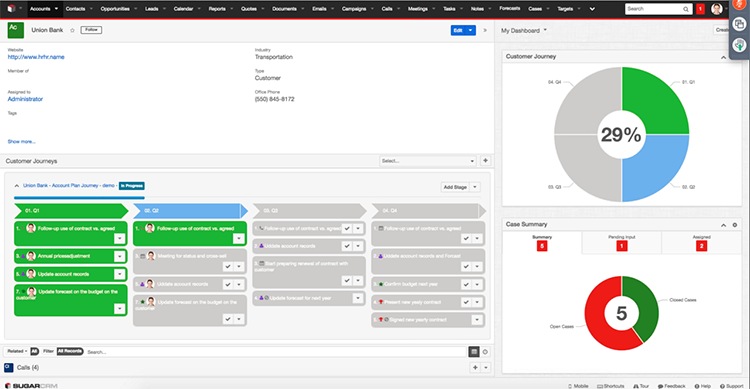Click the user avatar in top bar
The width and height of the screenshot is (750, 389).
716,9
